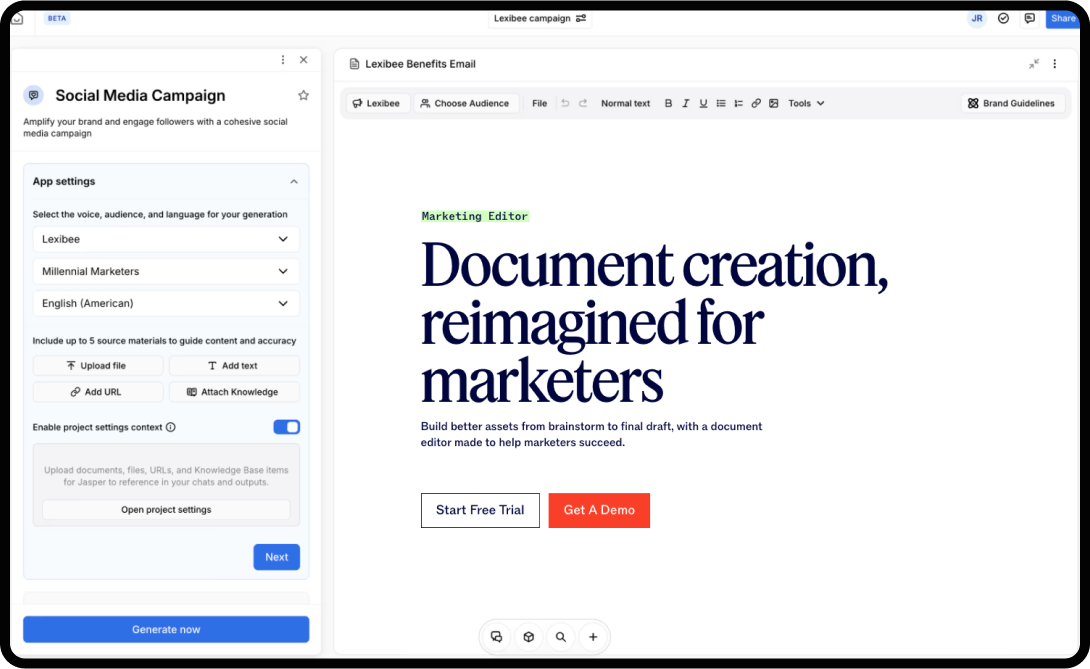Click the Social Media Campaign app icon

click(x=33, y=95)
